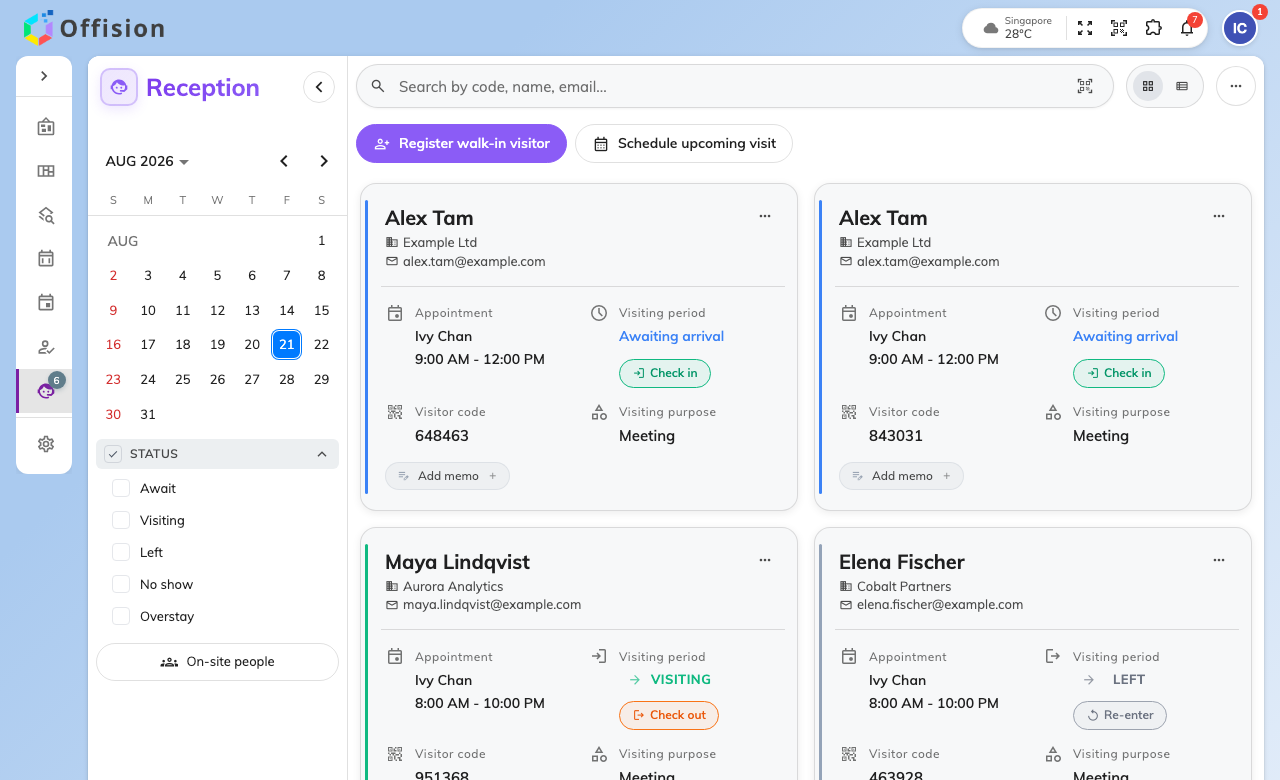
Task: Click Register walk-in visitor button
Action: click(x=462, y=143)
